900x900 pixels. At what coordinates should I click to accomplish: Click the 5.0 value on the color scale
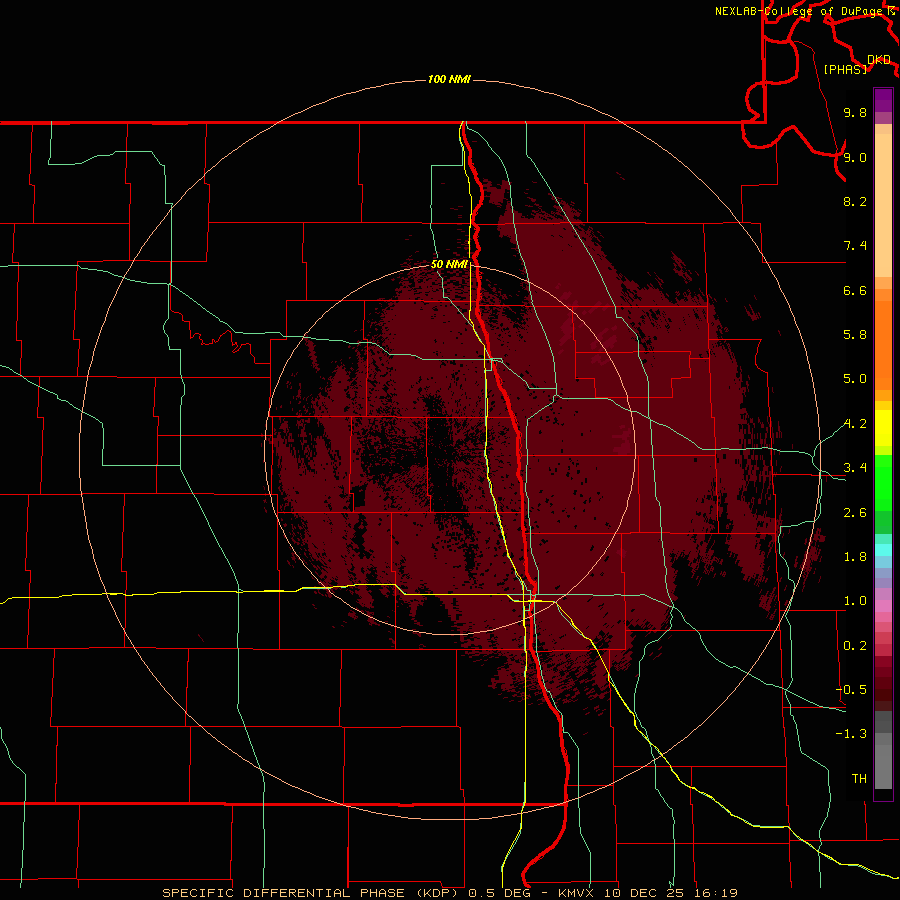coord(855,379)
